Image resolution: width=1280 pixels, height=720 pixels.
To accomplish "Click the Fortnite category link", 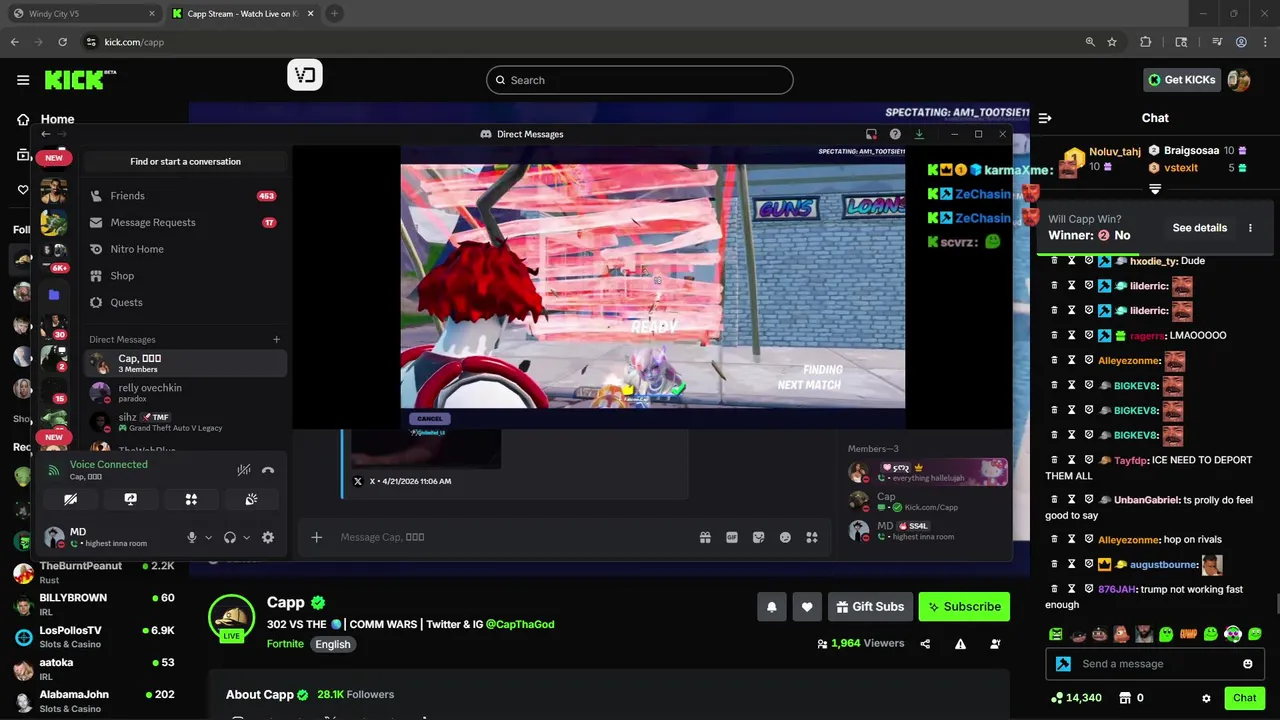I will tap(285, 644).
